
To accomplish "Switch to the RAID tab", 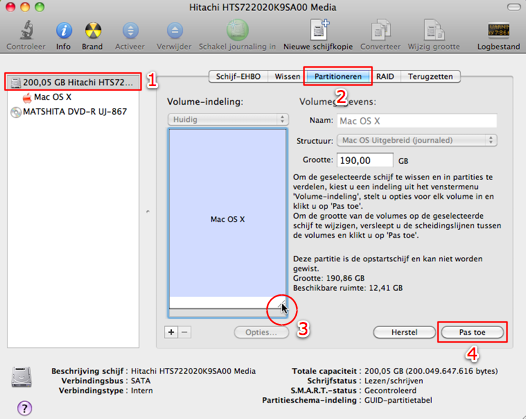I will (x=385, y=76).
